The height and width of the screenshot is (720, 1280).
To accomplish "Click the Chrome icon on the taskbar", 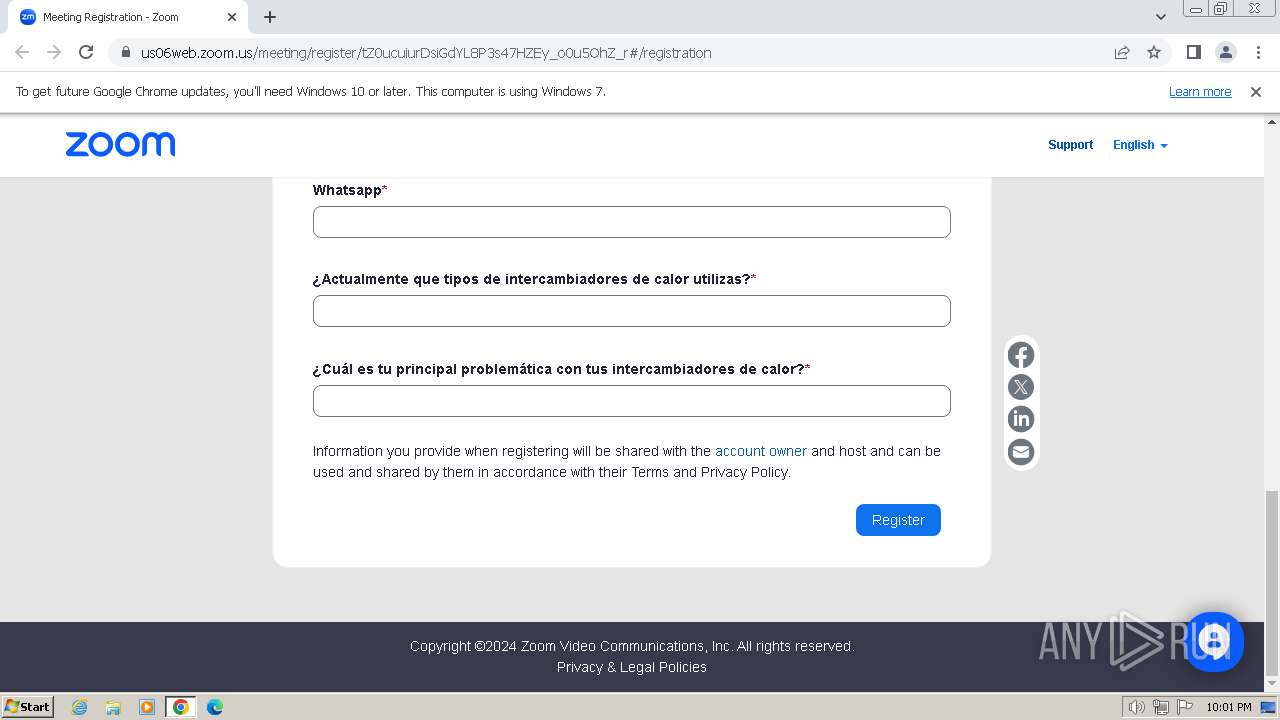I will (x=181, y=707).
